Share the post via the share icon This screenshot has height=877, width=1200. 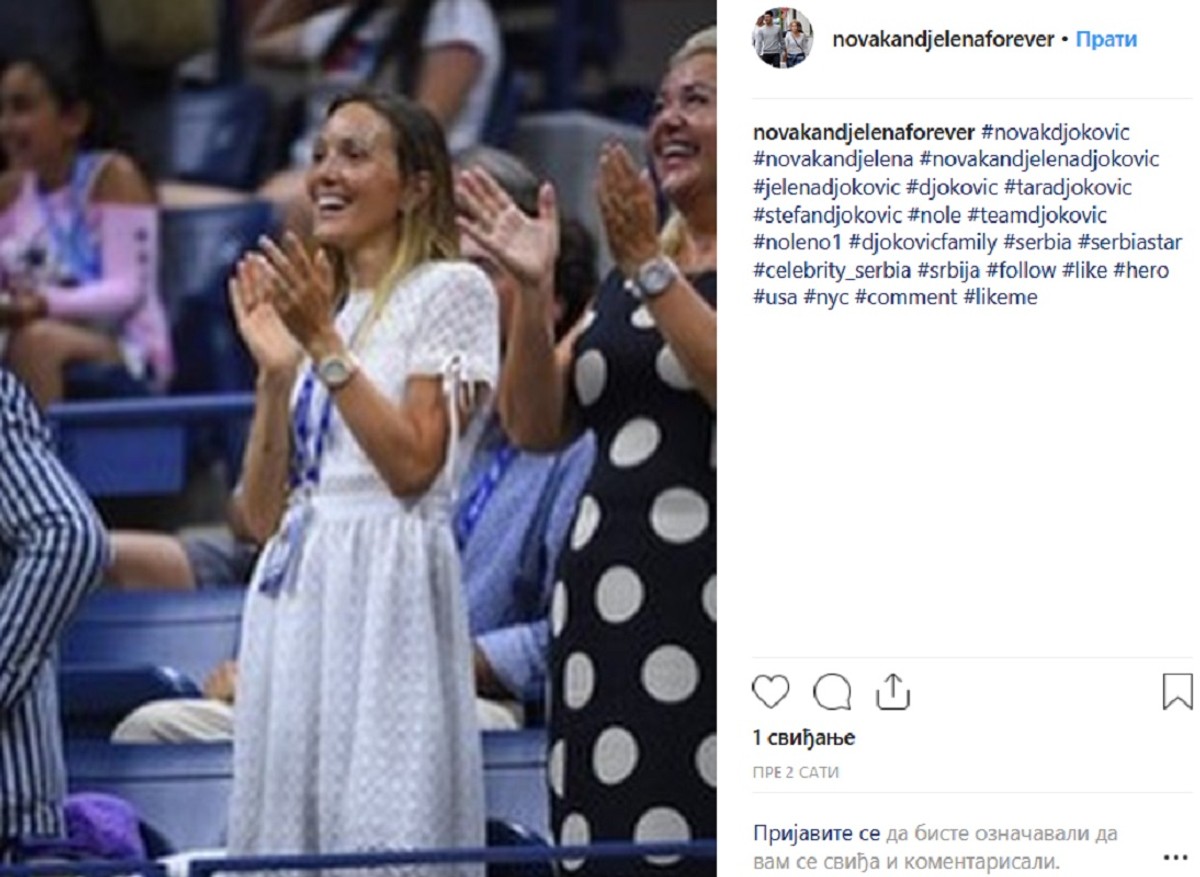click(x=892, y=691)
